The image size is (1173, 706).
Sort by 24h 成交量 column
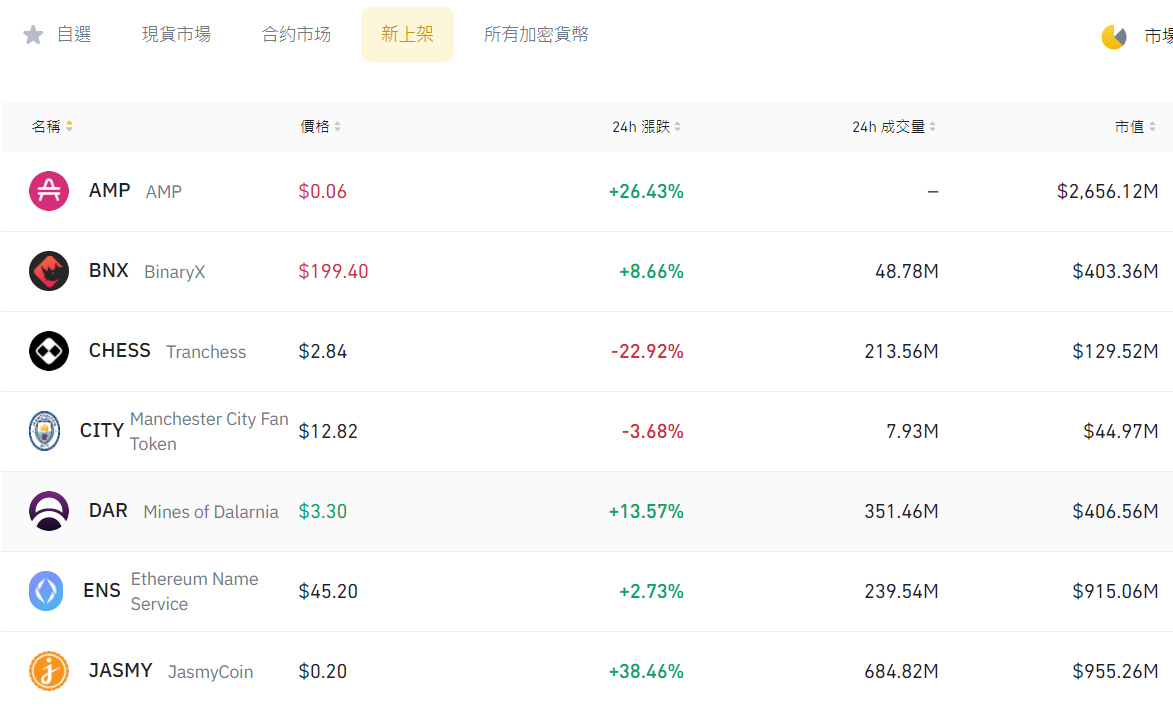[x=893, y=126]
